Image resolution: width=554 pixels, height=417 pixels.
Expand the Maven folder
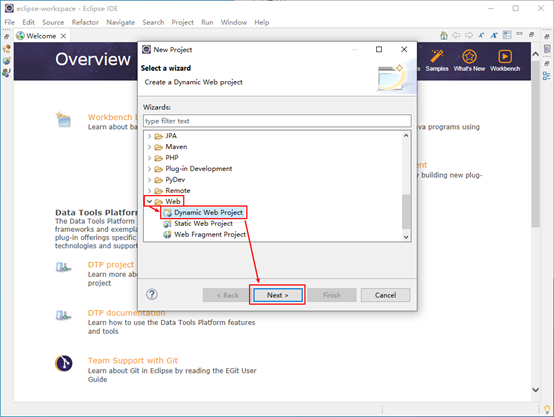[149, 147]
